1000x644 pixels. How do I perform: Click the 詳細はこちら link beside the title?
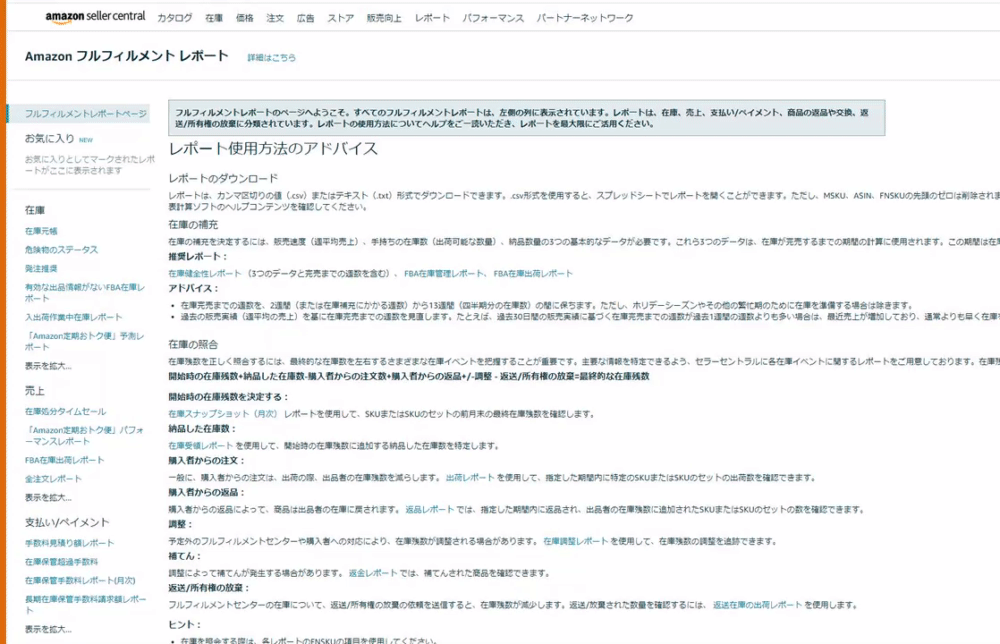[x=272, y=57]
